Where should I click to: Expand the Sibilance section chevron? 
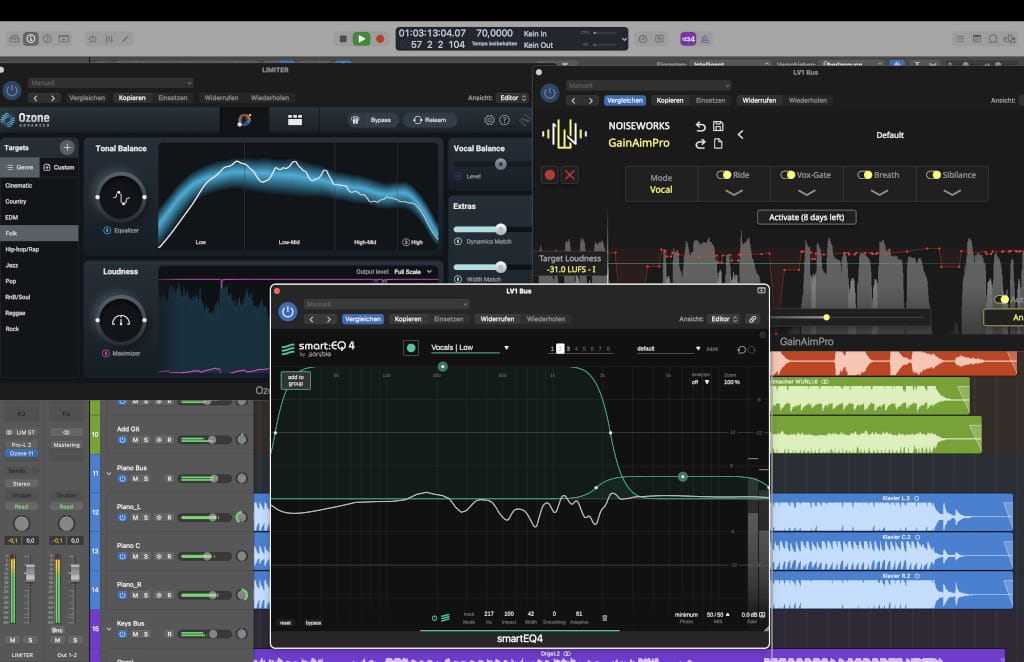pyautogui.click(x=952, y=193)
